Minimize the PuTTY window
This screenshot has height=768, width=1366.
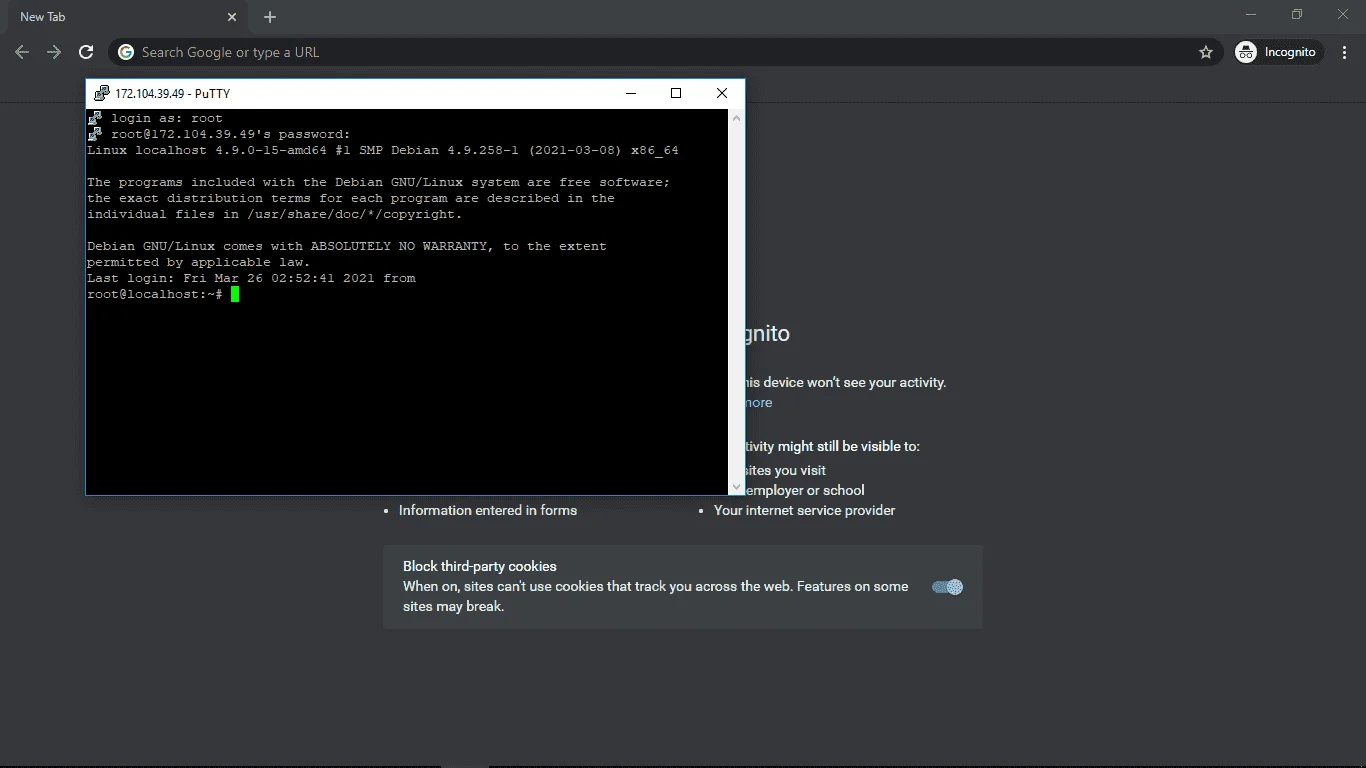point(631,93)
